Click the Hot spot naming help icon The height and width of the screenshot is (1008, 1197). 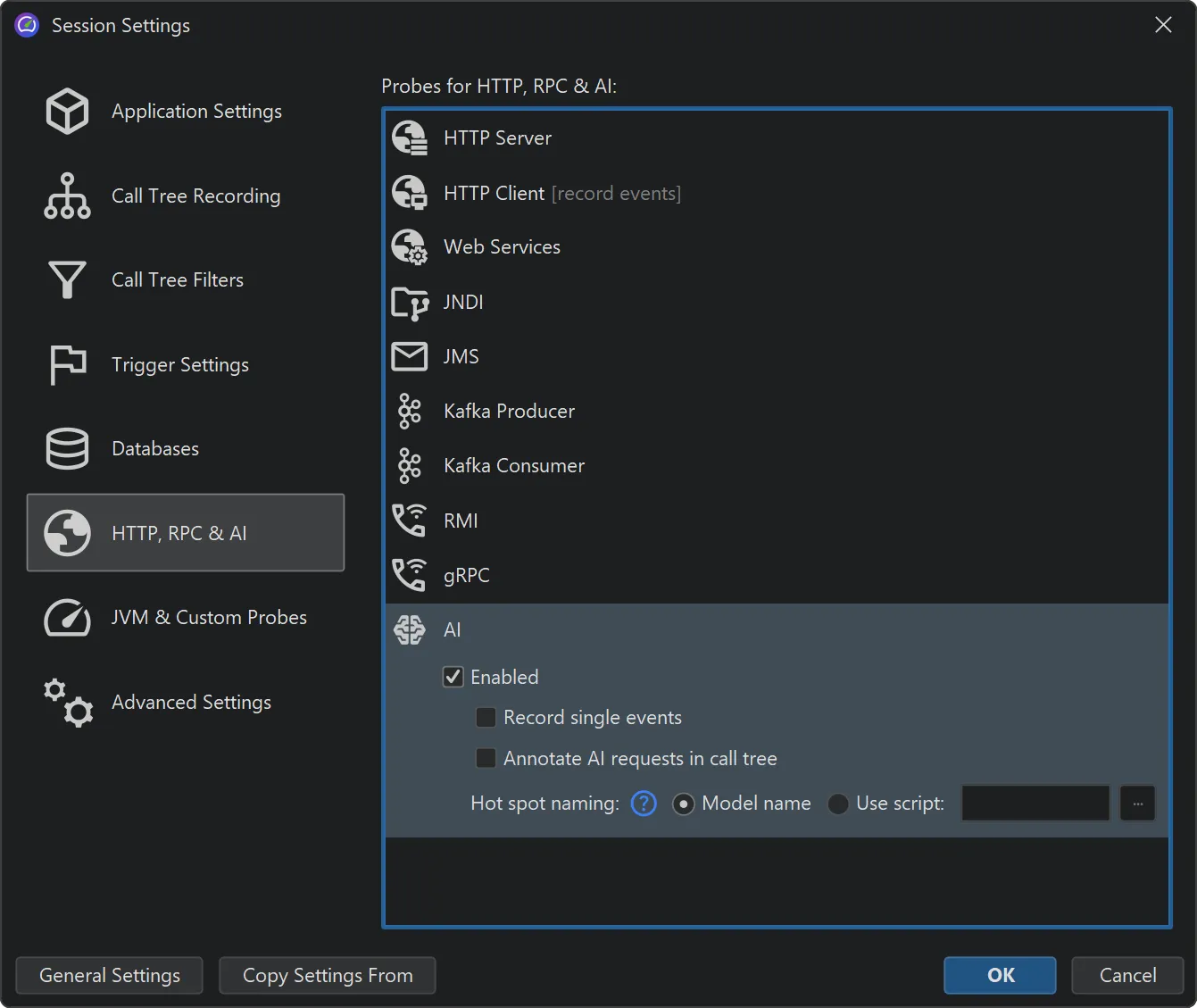(x=643, y=804)
